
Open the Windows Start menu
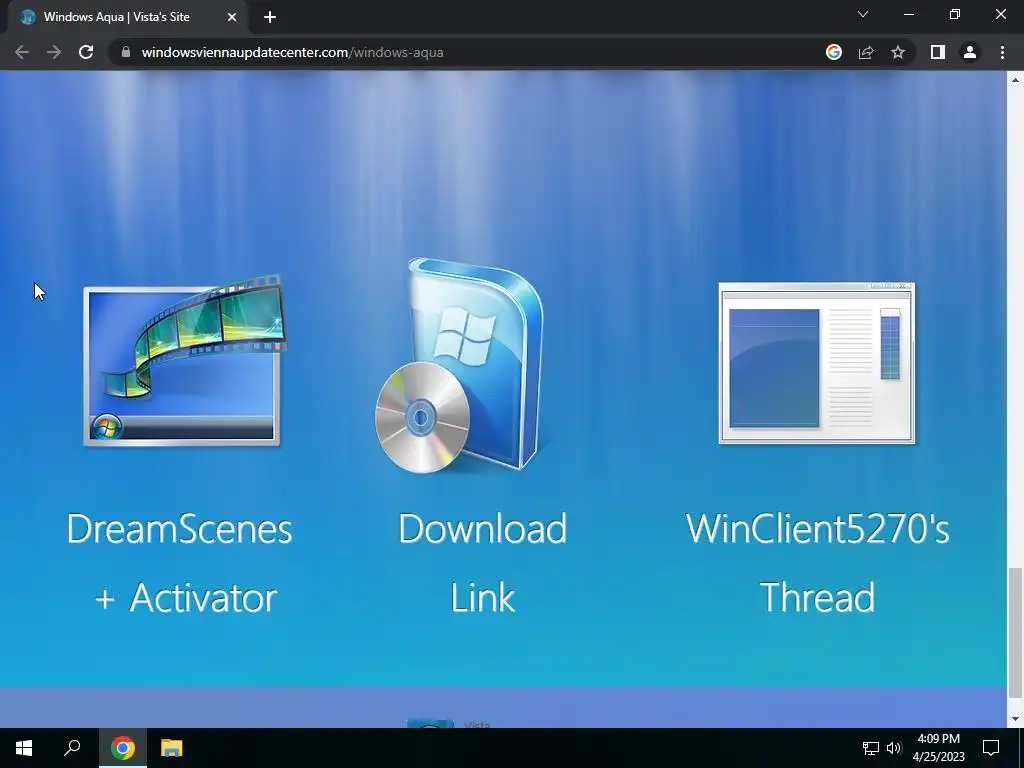pyautogui.click(x=24, y=748)
